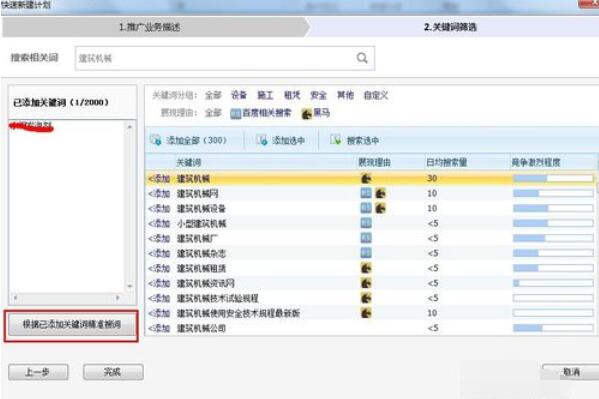The image size is (599, 399).
Task: Select step 2.关键词筛选
Action: [x=450, y=27]
